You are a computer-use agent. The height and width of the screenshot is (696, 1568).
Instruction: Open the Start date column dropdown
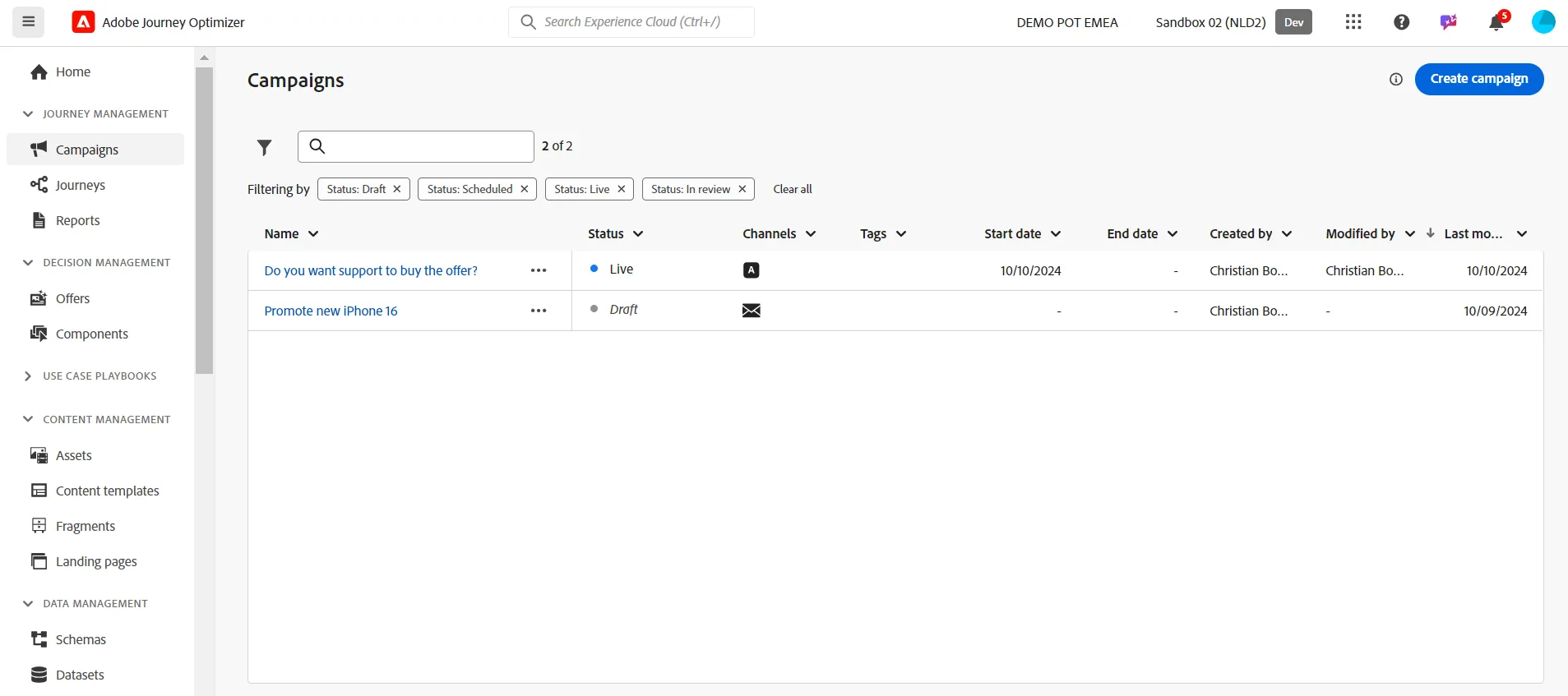tap(1056, 234)
